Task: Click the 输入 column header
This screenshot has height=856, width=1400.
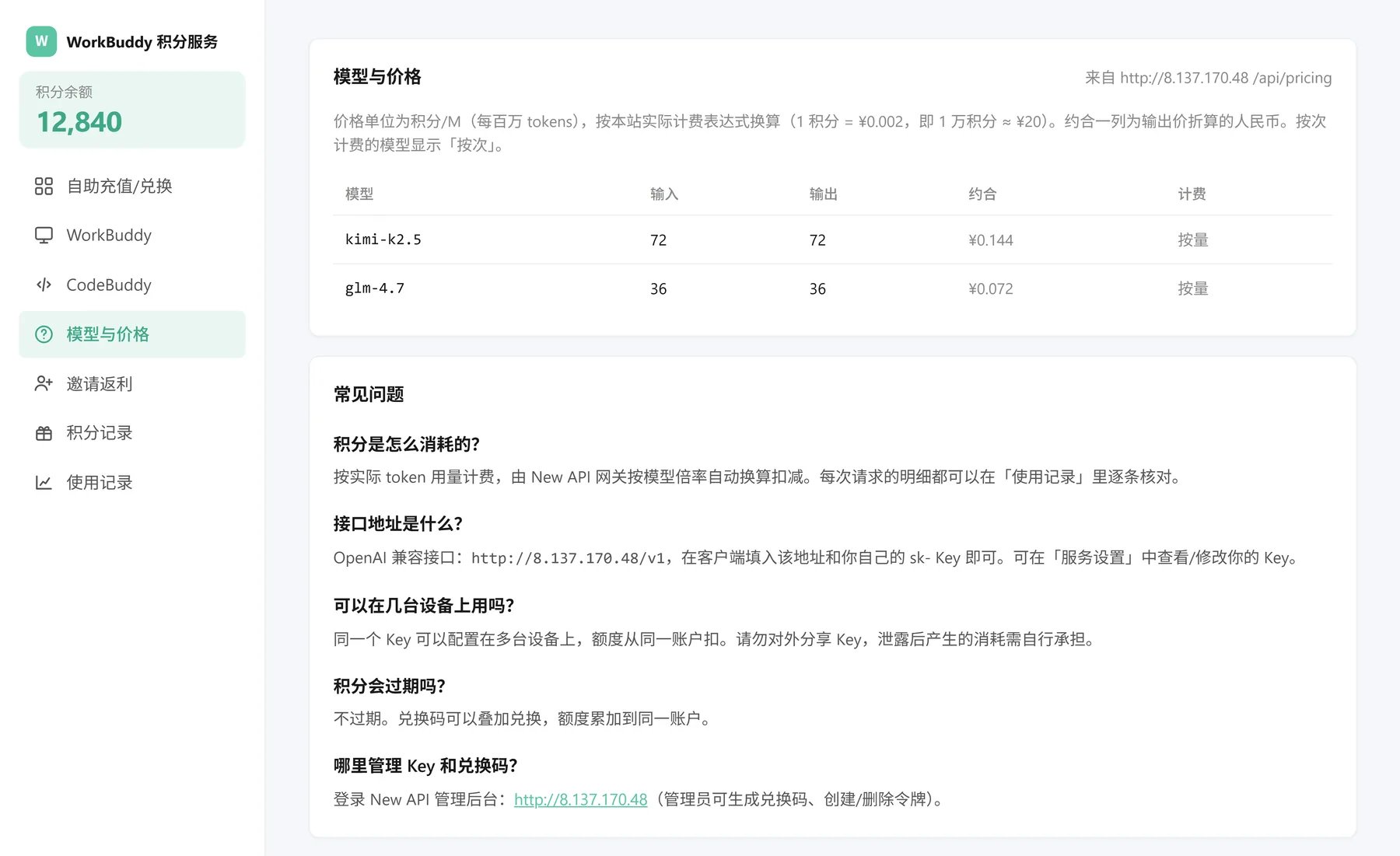Action: tap(664, 194)
